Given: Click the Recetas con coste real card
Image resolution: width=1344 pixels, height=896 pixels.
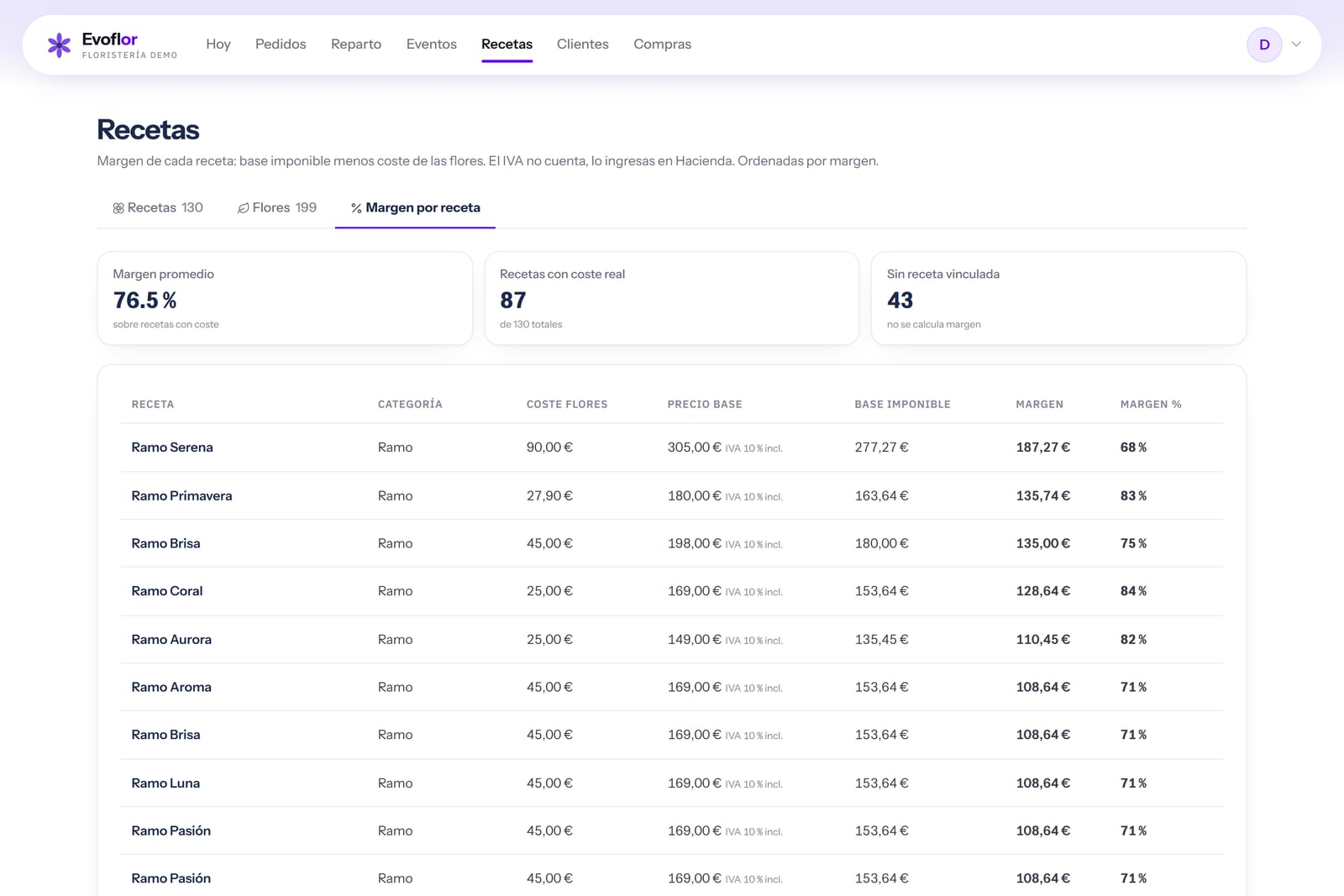Looking at the screenshot, I should click(672, 298).
